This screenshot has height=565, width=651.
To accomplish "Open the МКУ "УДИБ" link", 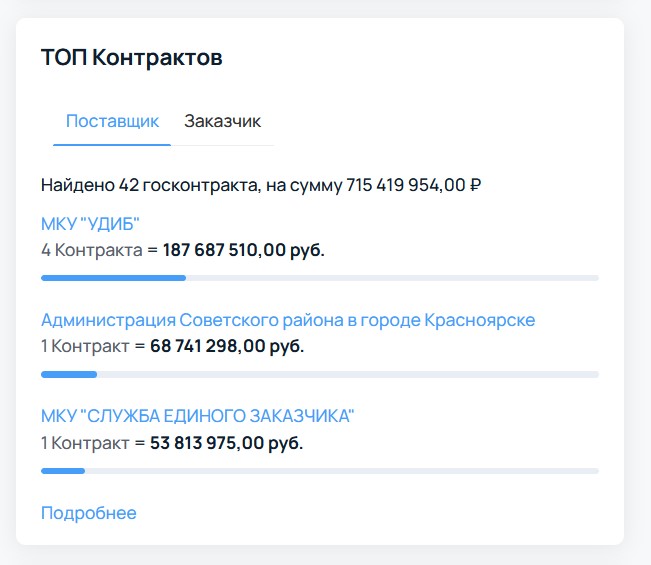I will tap(90, 223).
